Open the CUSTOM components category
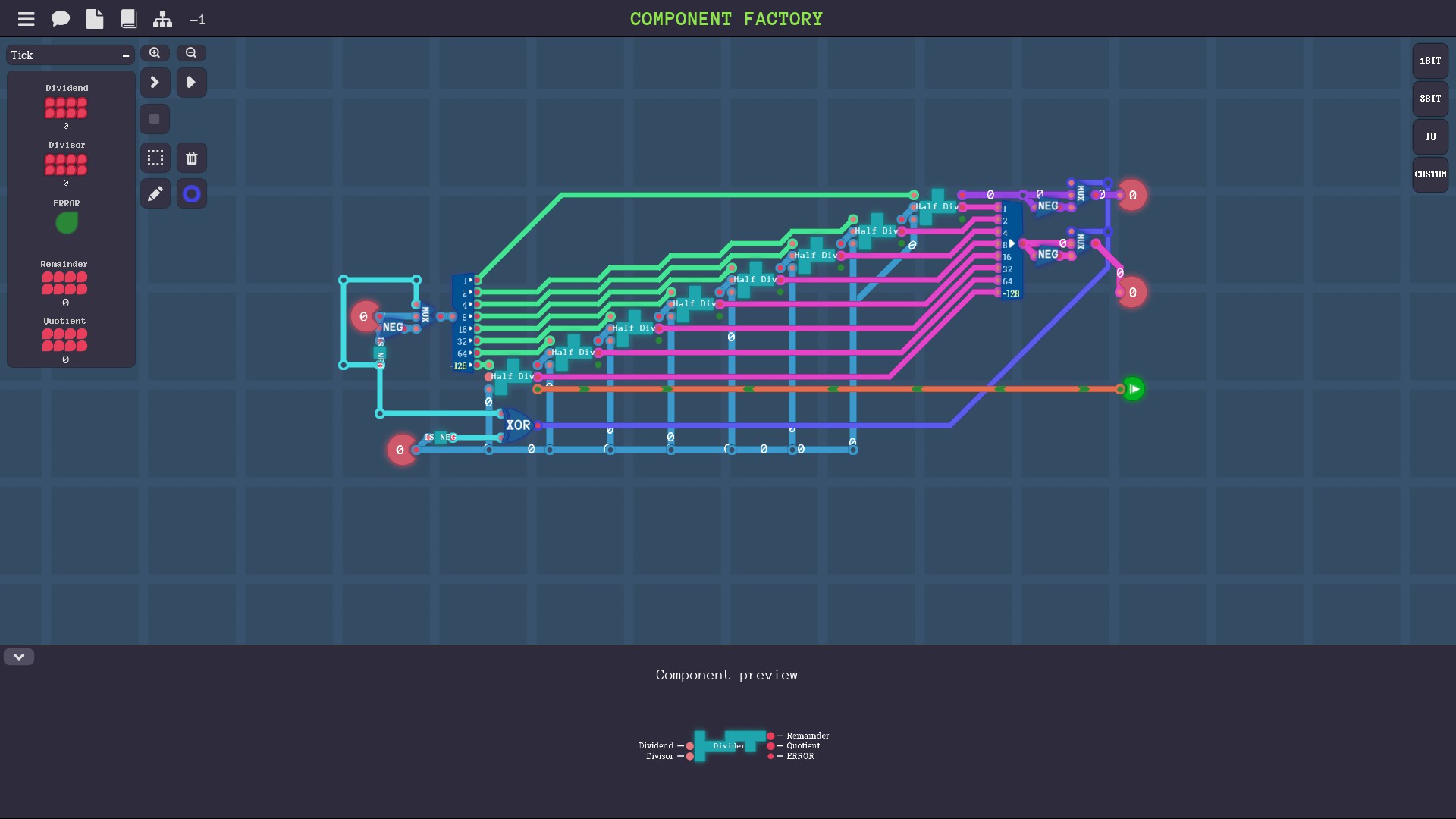This screenshot has width=1456, height=819. 1430,174
